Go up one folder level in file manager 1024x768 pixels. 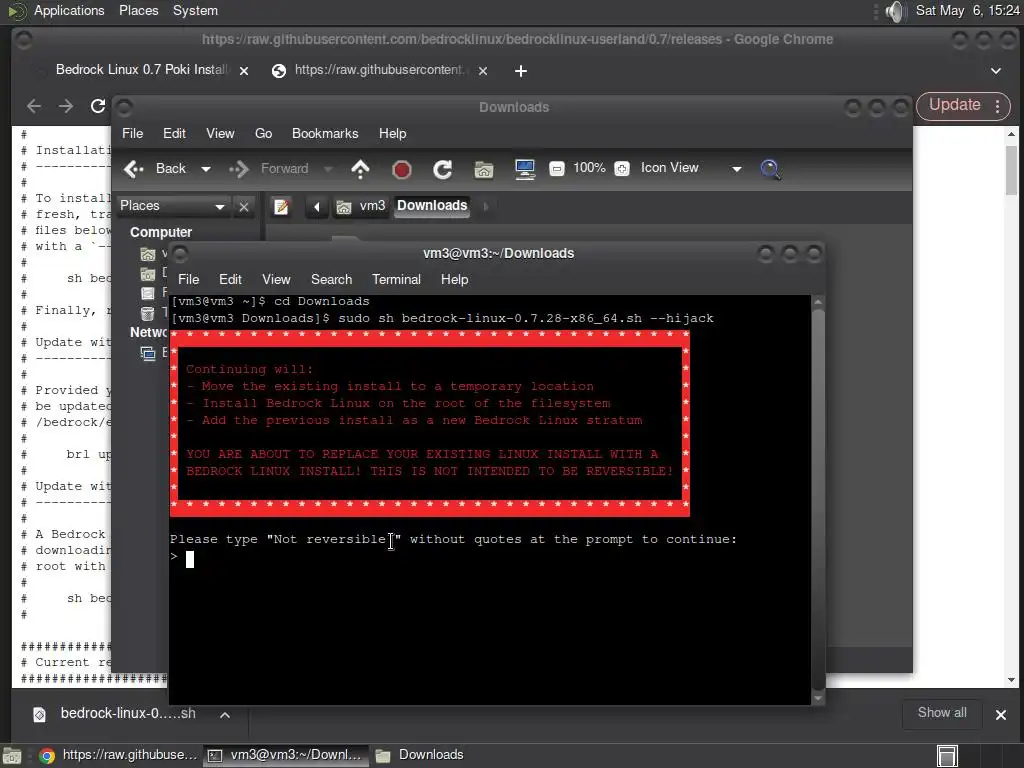tap(360, 169)
